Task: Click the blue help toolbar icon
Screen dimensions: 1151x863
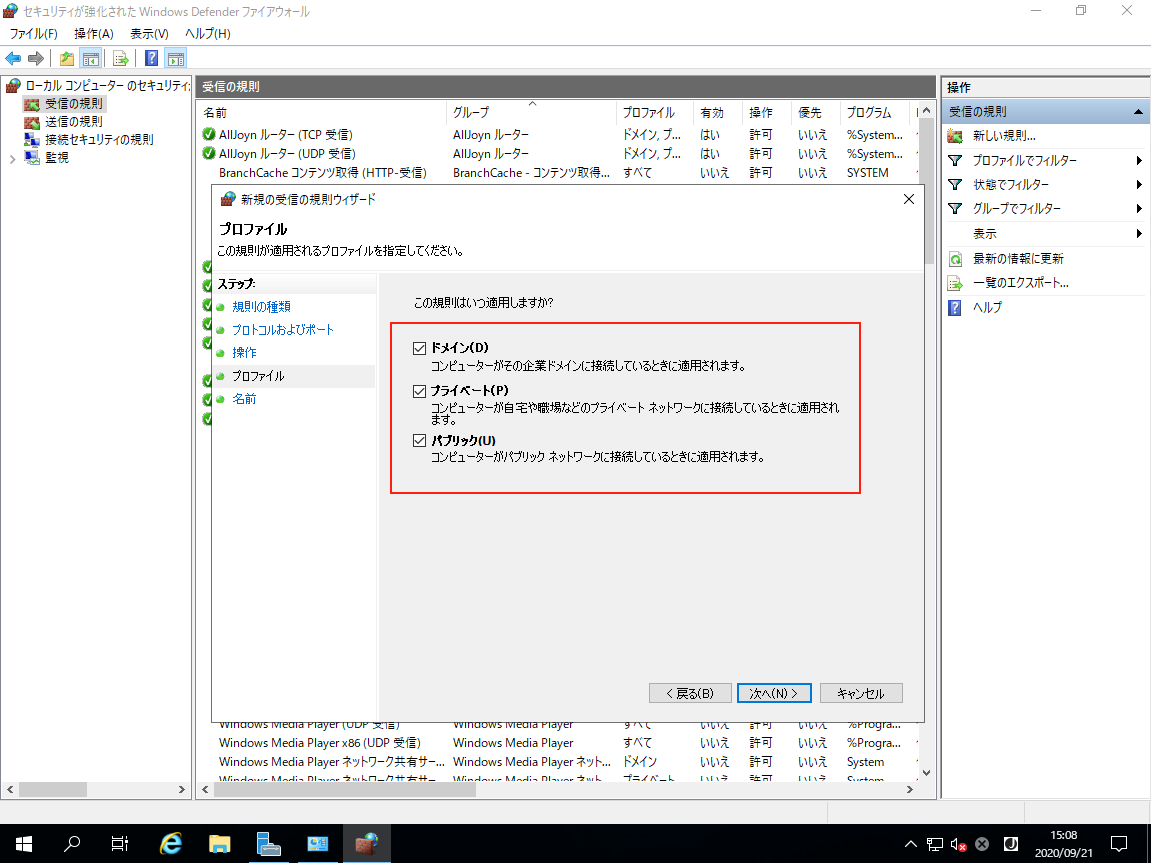Action: coord(151,58)
